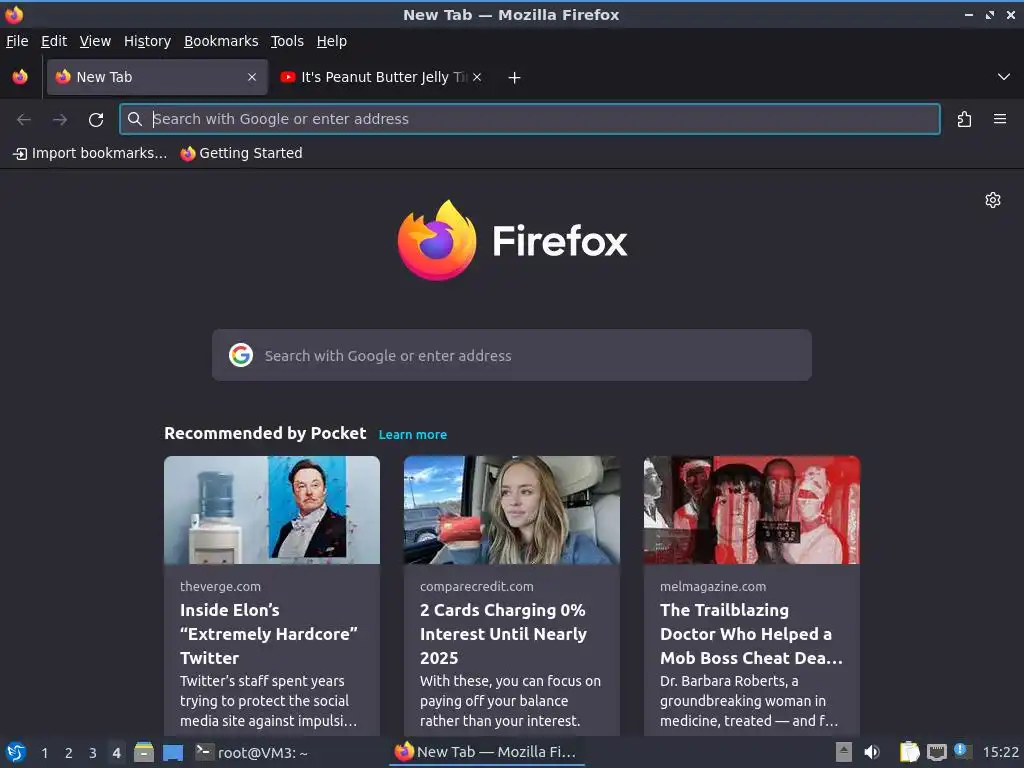Switch to It's Peanut Butter Jelly tab
Image resolution: width=1024 pixels, height=768 pixels.
[382, 77]
